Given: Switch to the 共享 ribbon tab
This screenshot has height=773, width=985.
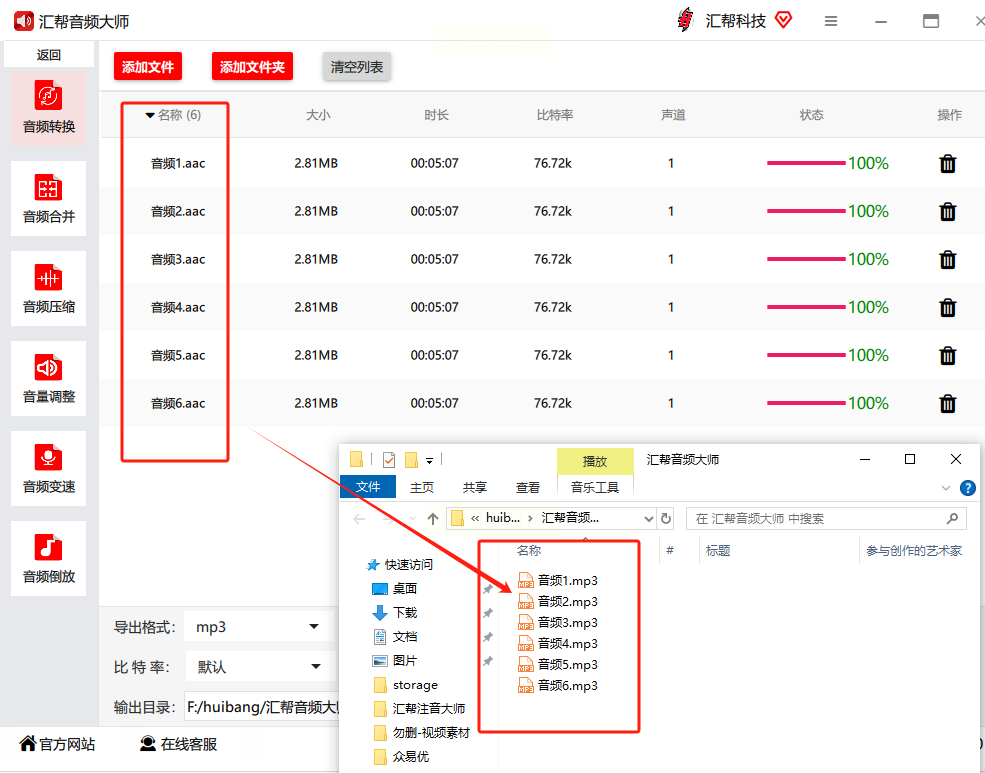Looking at the screenshot, I should coord(474,487).
